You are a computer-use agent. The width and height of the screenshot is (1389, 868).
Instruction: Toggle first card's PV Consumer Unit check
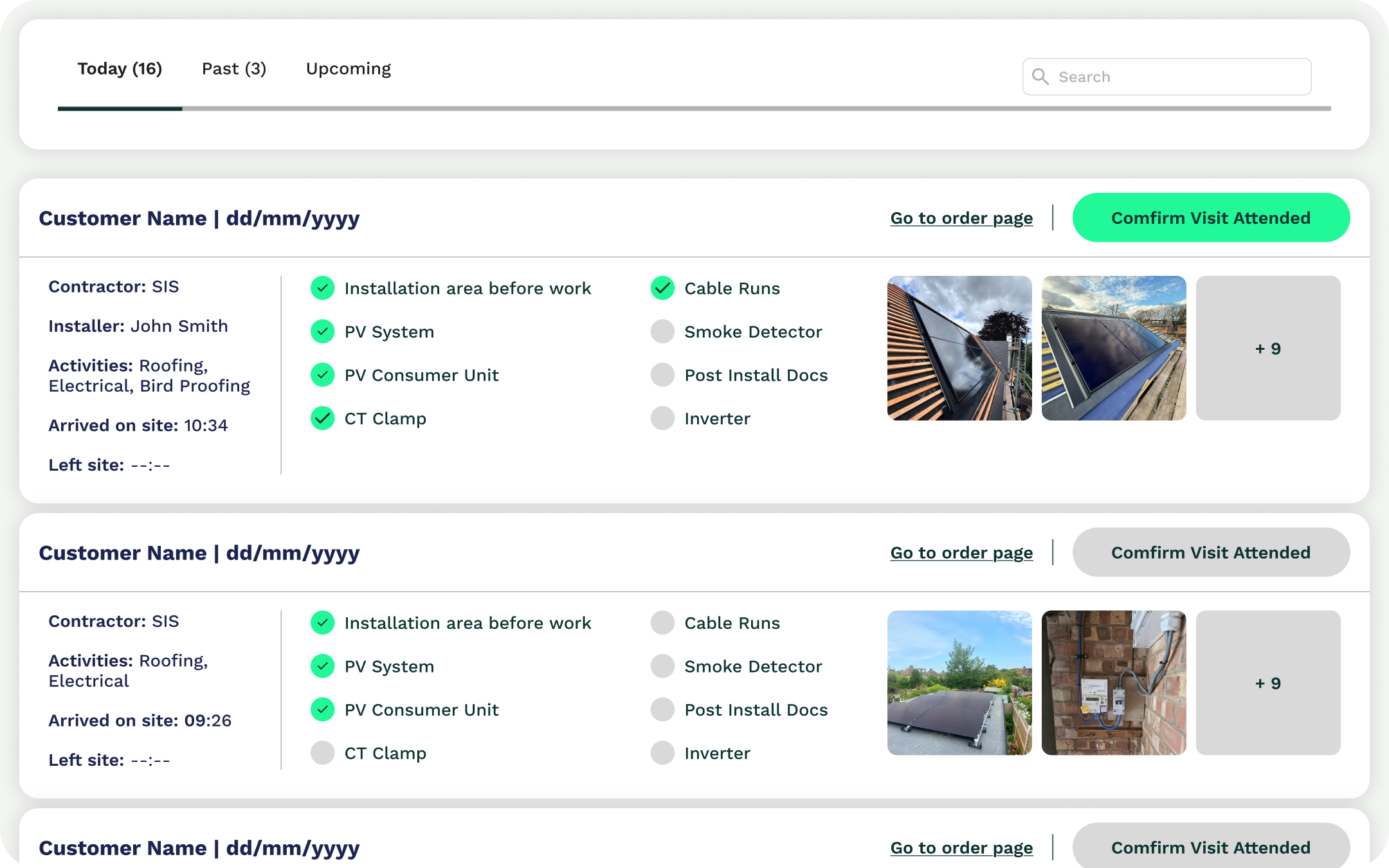point(322,375)
